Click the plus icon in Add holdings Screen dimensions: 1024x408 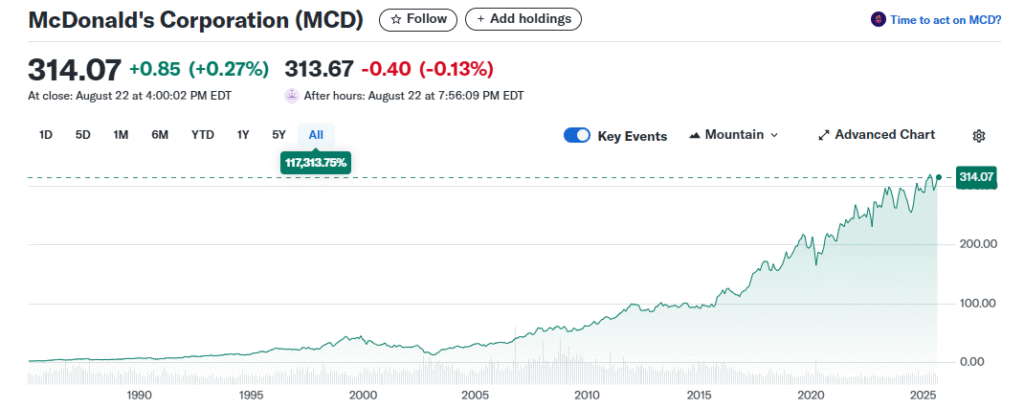[x=482, y=19]
